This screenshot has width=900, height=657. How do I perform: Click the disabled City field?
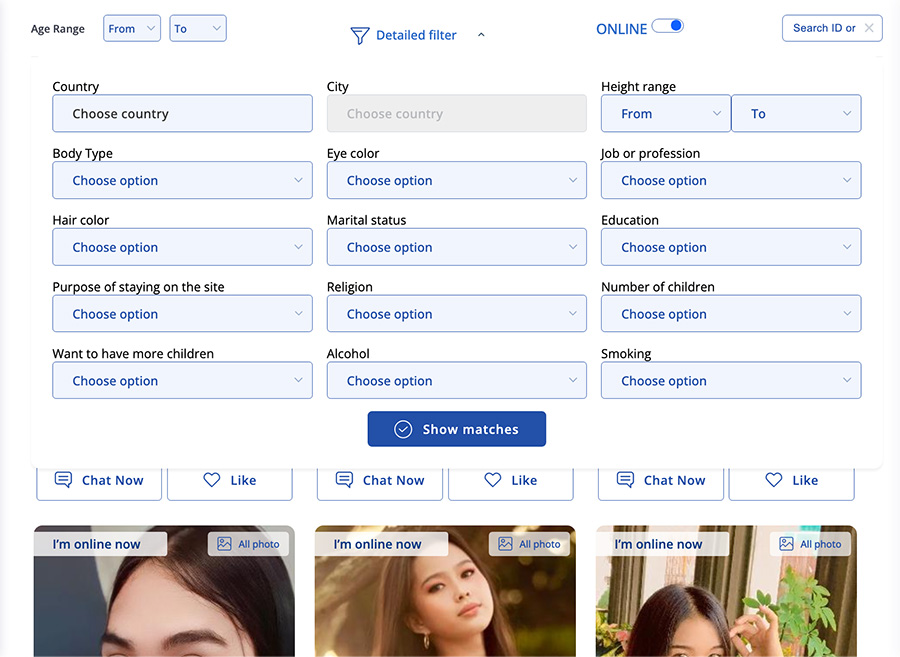[457, 114]
